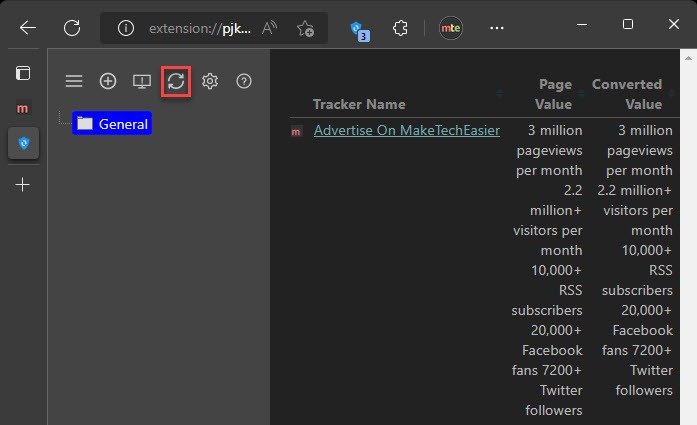The width and height of the screenshot is (697, 425).
Task: Open the hamburger menu in extension toolbar
Action: [74, 81]
